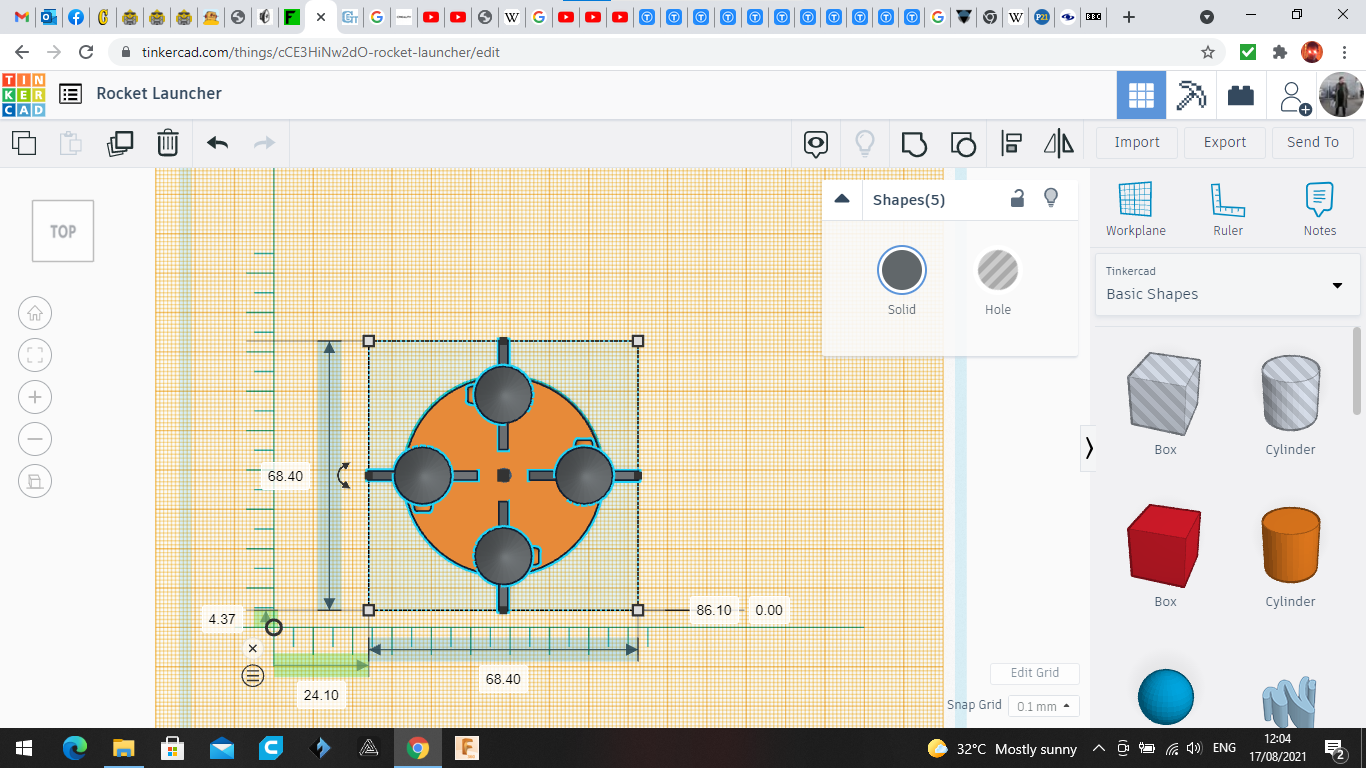Screen dimensions: 1366x768
Task: Undo the last action
Action: tap(218, 143)
